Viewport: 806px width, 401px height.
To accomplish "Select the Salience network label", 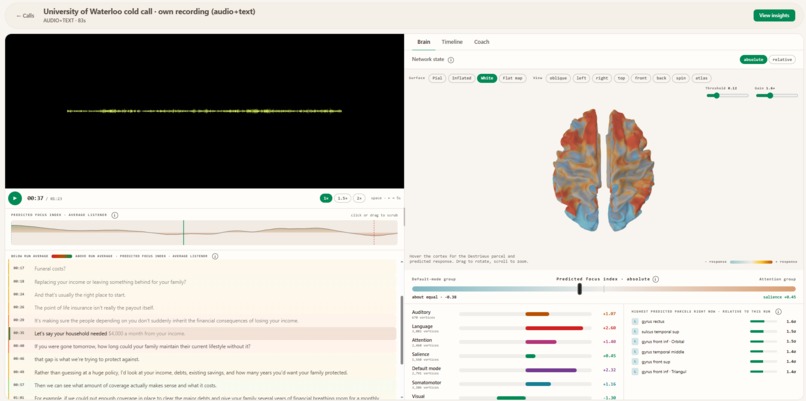I will click(x=420, y=354).
